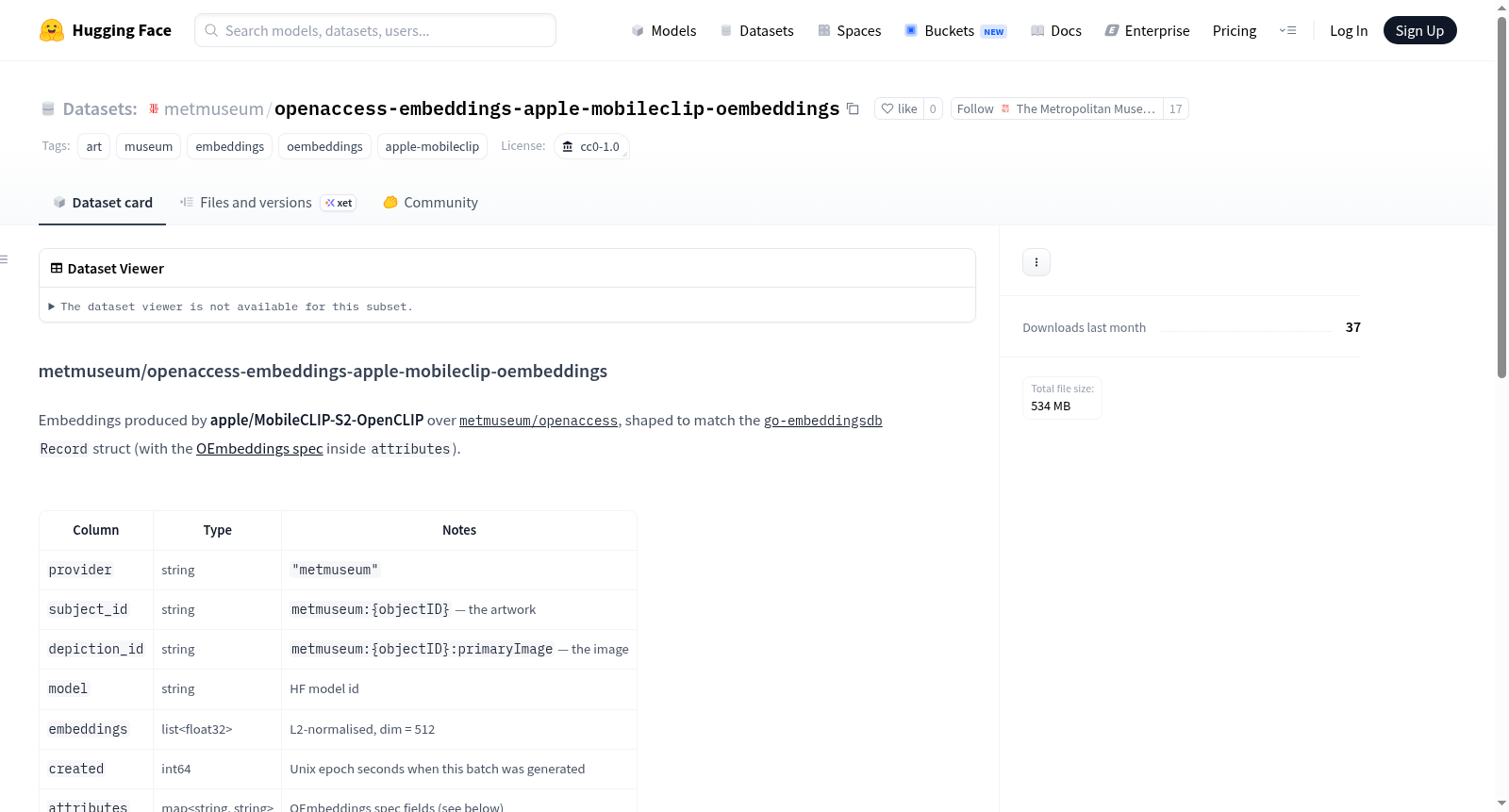Open the apple/MobileCLIP-S2-OpenCLIP model link

[317, 421]
